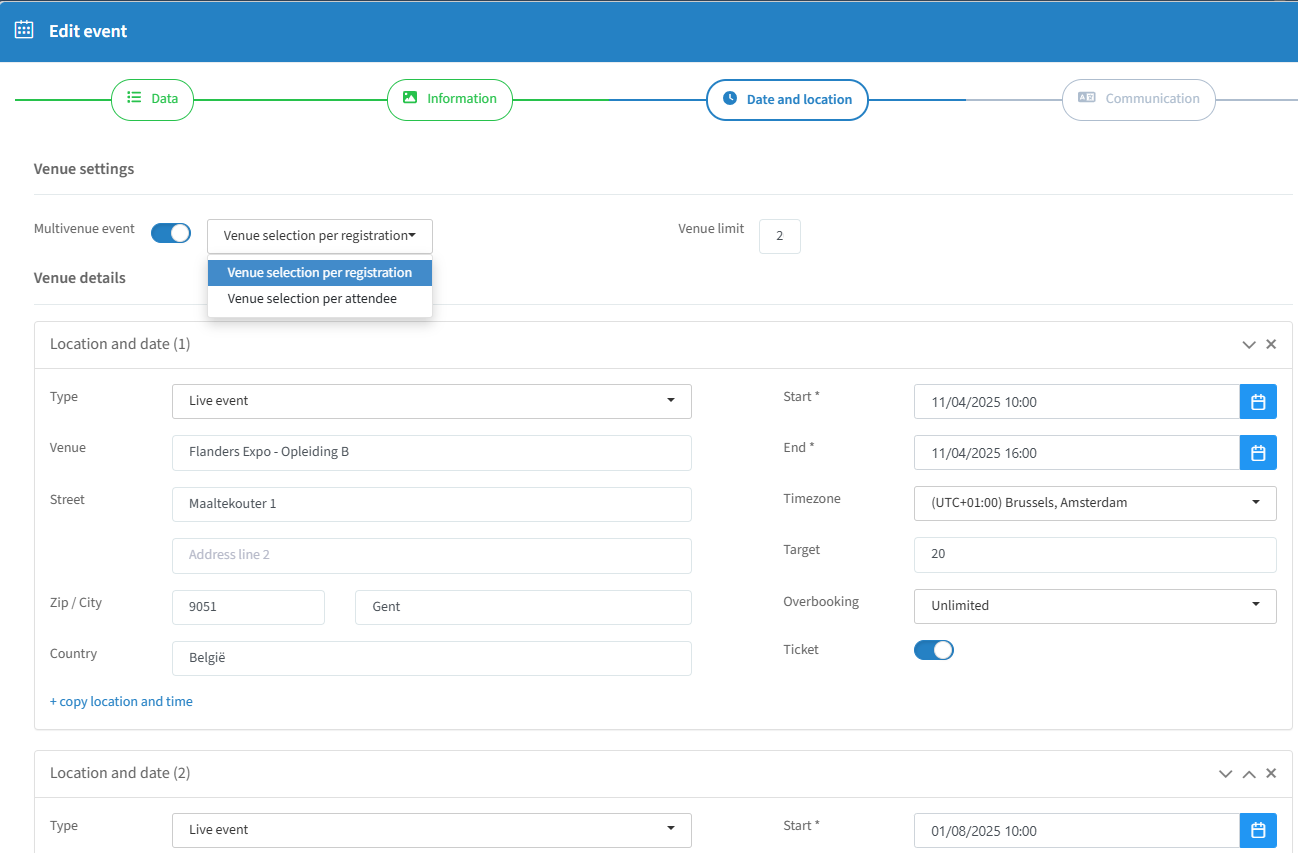Move Location and date (2) down
The image size is (1298, 853).
(x=1226, y=773)
